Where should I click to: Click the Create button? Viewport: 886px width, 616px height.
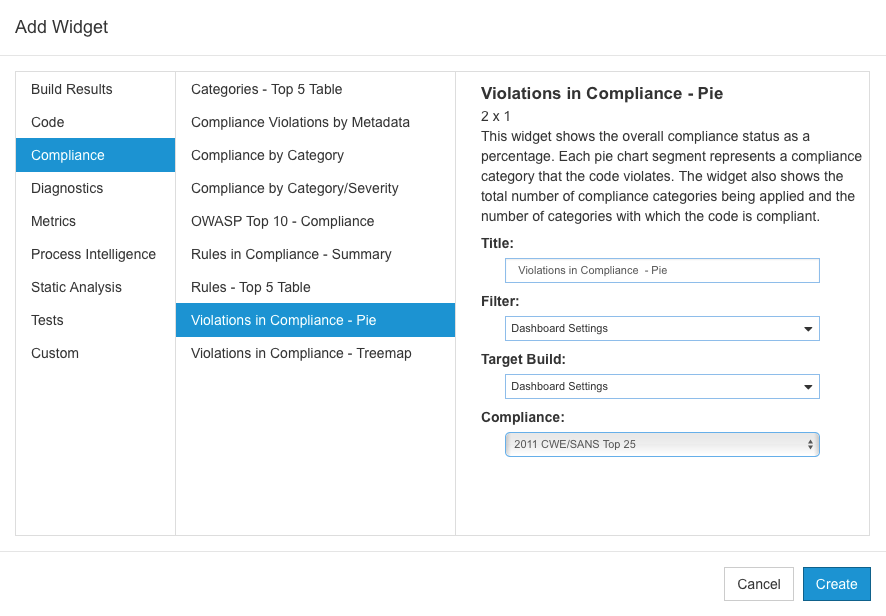pyautogui.click(x=836, y=584)
